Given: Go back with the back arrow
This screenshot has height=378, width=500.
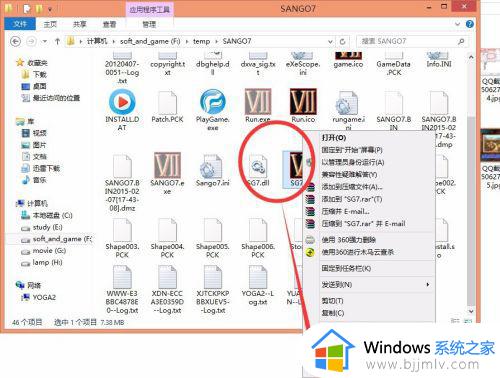Looking at the screenshot, I should [x=15, y=41].
